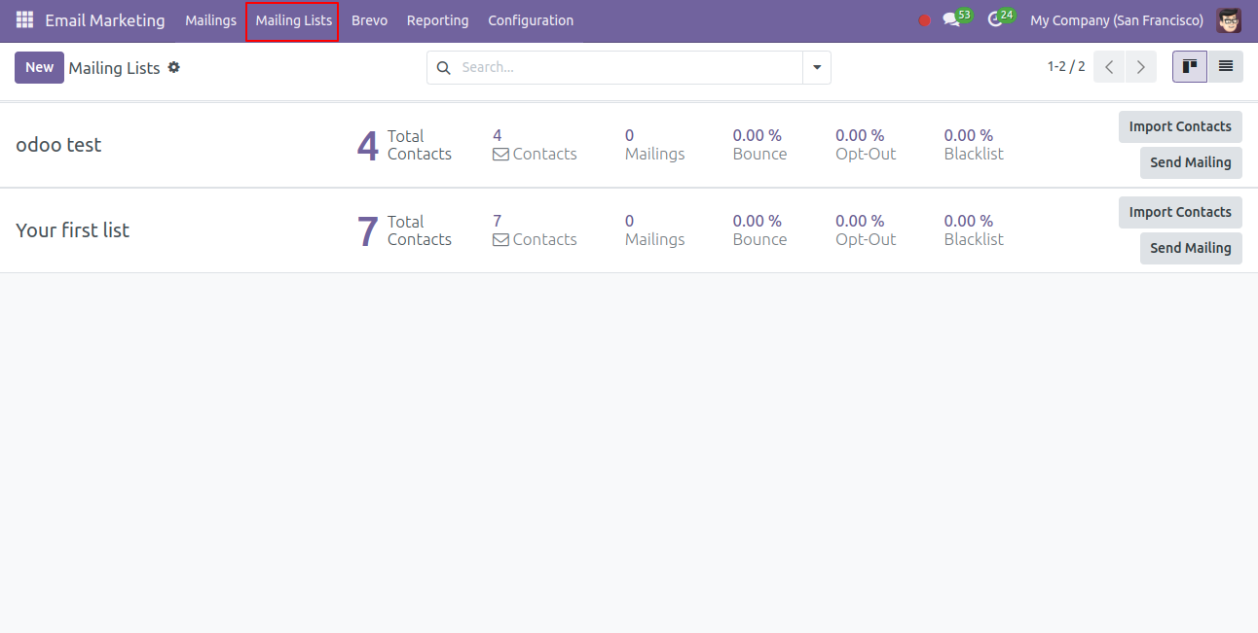Viewport: 1258px width, 633px height.
Task: Click the user avatar in top bar
Action: click(x=1228, y=20)
